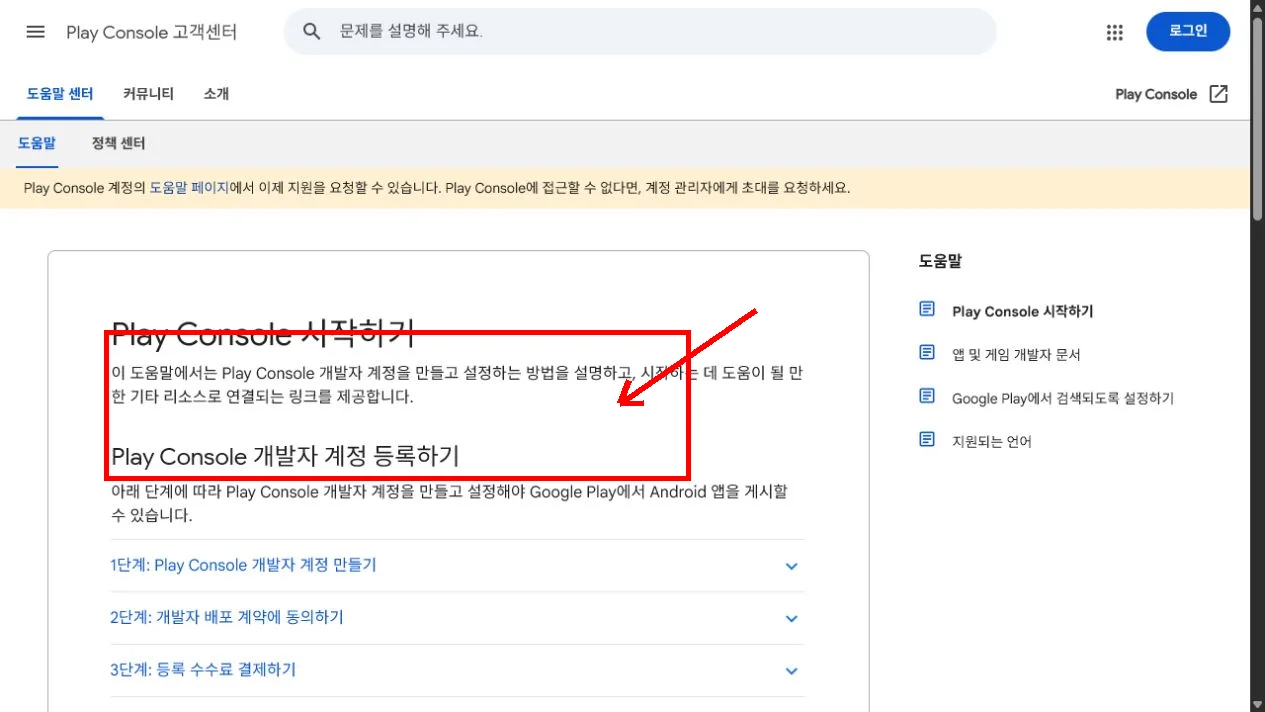This screenshot has width=1265, height=712.
Task: Open 3단계: 등록 수수료 결제하기
Action: pos(203,669)
